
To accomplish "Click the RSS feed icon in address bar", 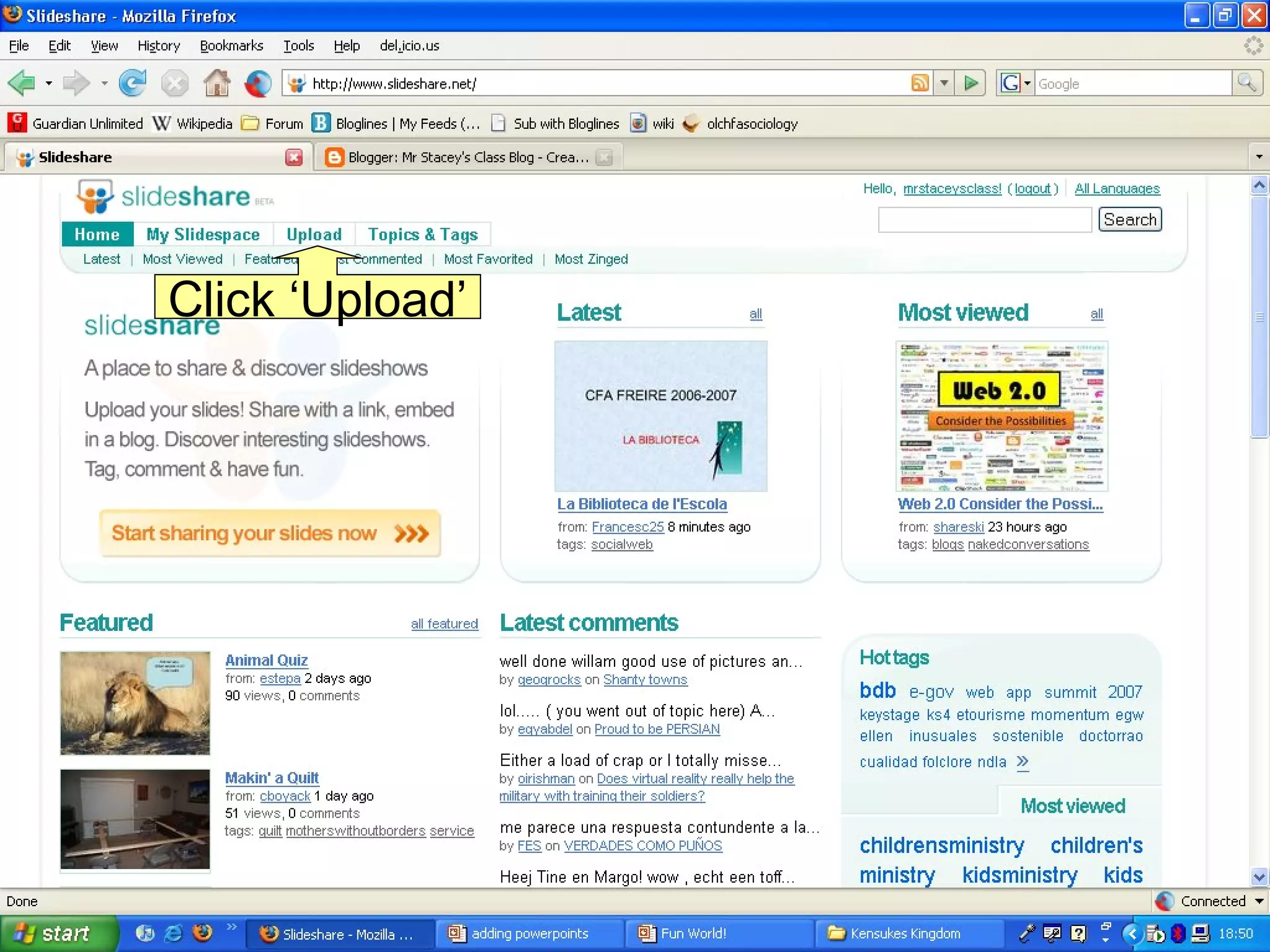I will coord(920,83).
